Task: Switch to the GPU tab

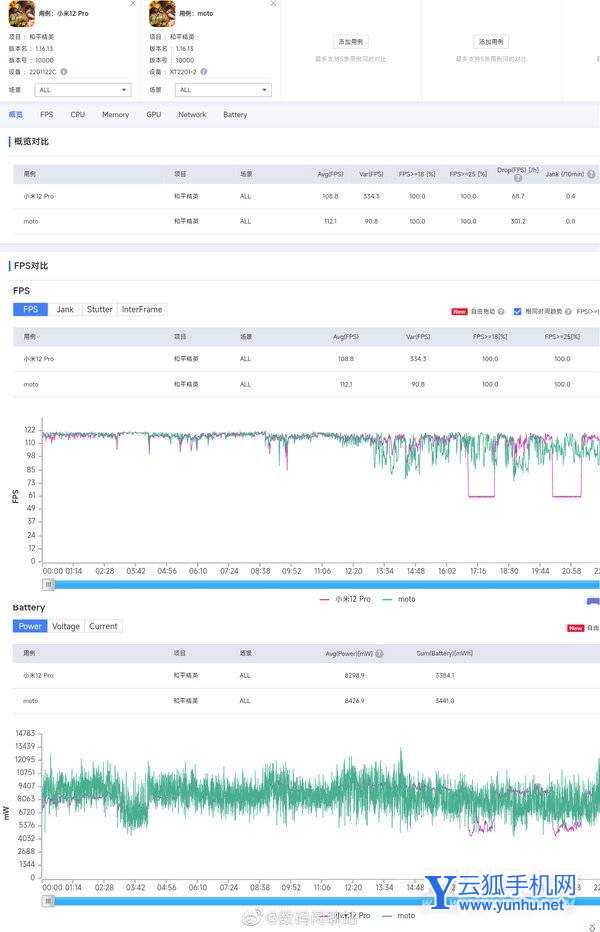Action: (x=153, y=114)
